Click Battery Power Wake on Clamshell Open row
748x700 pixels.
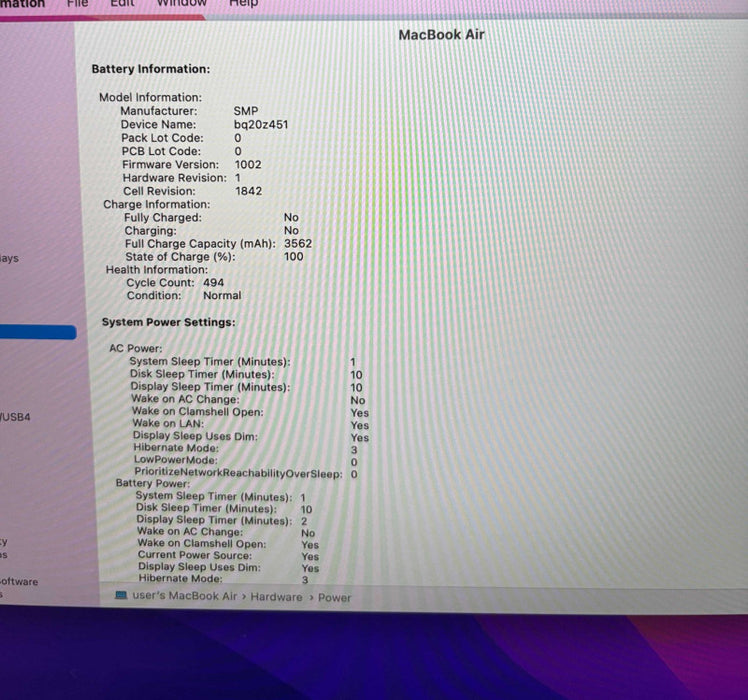click(228, 544)
